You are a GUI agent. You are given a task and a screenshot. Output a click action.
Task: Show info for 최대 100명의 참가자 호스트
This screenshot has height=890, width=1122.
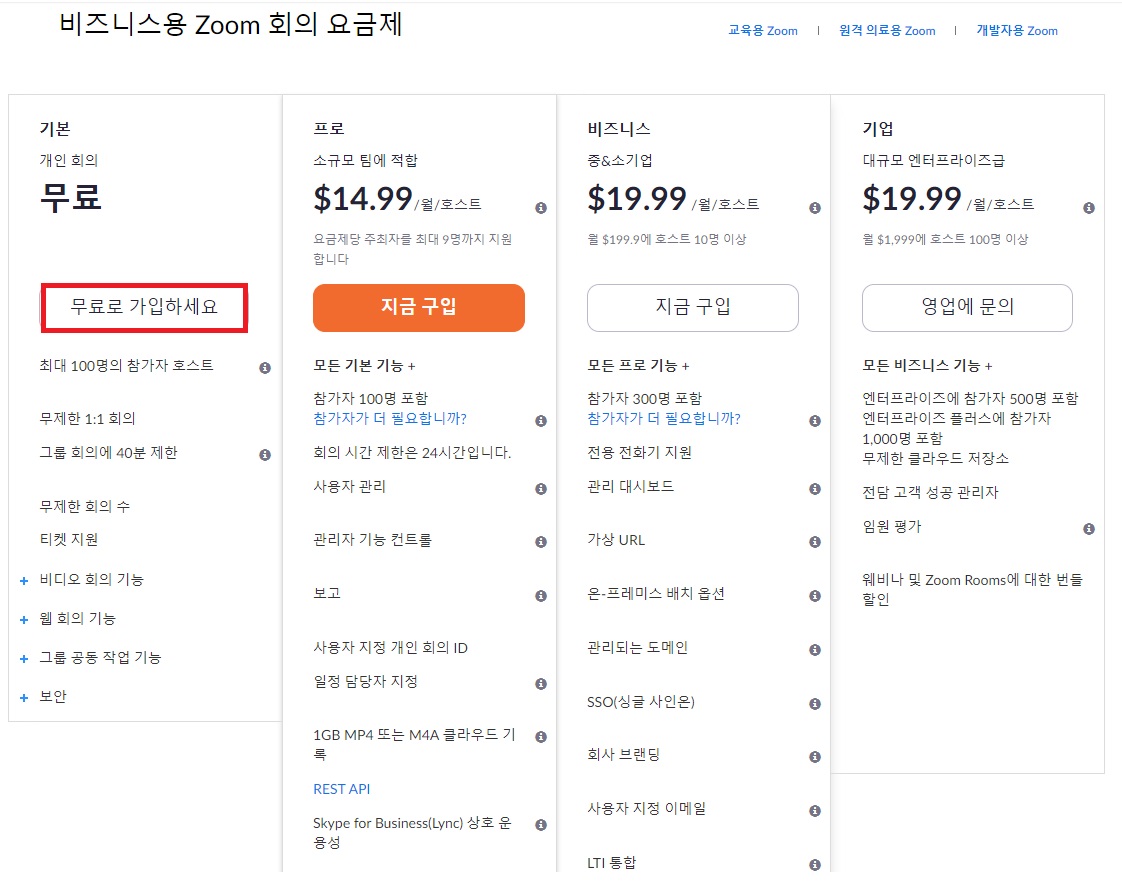coord(265,368)
